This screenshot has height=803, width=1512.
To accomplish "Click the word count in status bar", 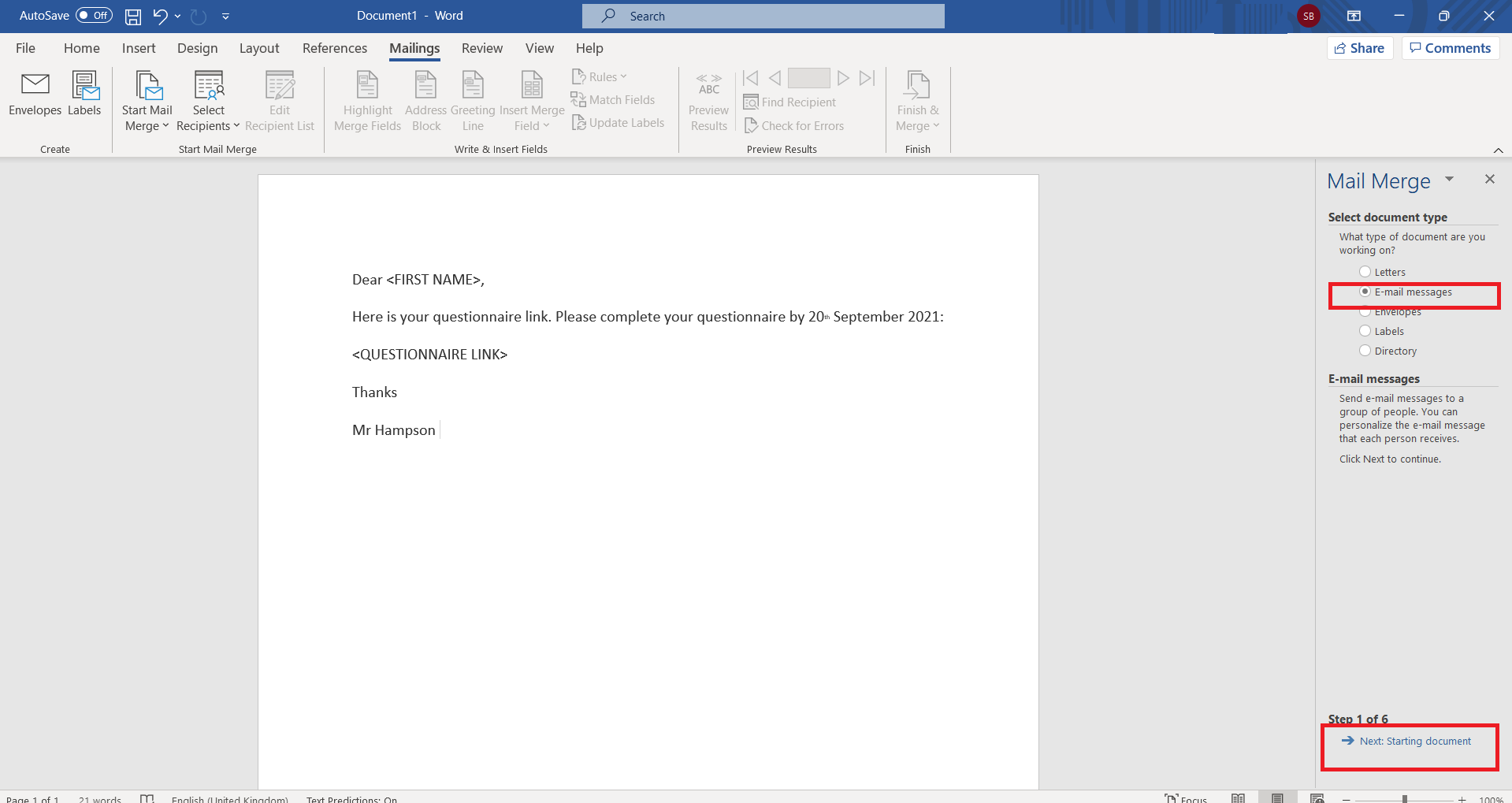I will tap(100, 799).
